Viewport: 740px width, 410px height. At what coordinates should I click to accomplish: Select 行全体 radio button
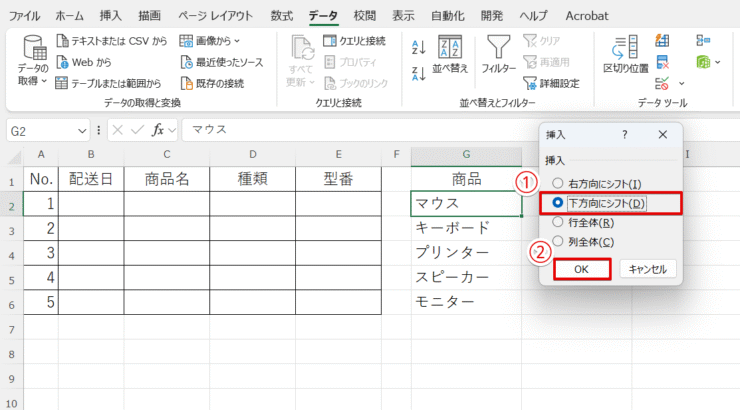coord(557,222)
